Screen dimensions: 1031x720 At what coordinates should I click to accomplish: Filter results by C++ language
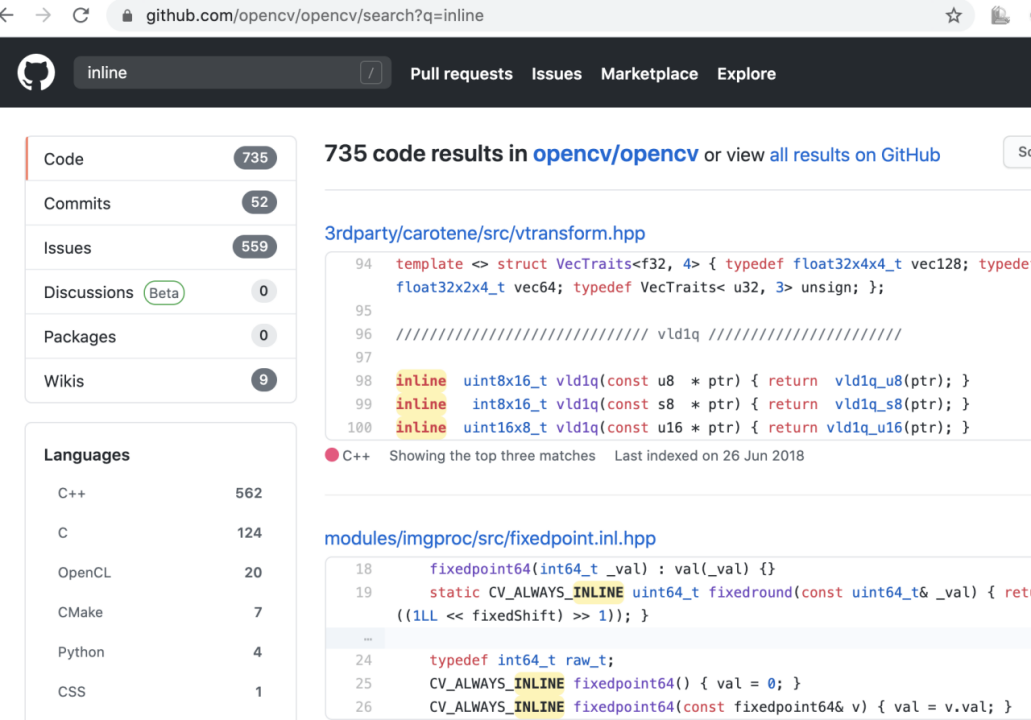point(160,493)
